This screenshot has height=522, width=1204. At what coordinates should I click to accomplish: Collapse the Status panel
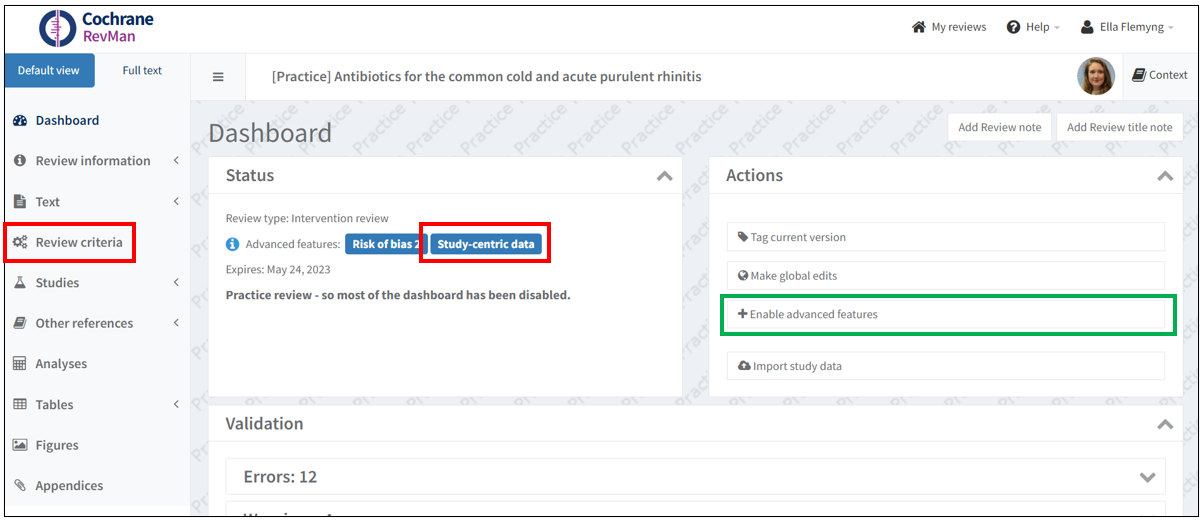click(664, 176)
